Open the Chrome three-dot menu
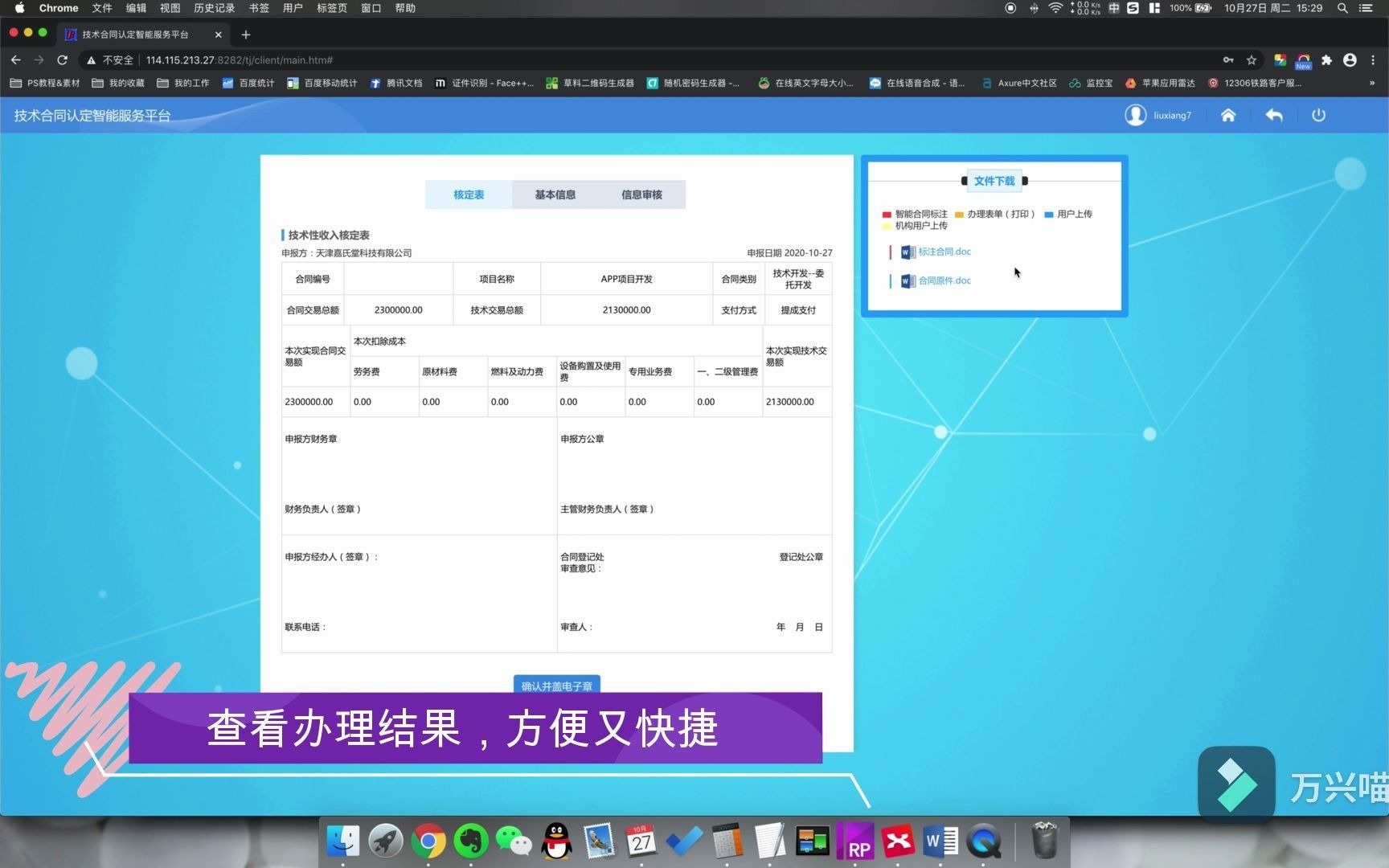Image resolution: width=1389 pixels, height=868 pixels. (1373, 60)
